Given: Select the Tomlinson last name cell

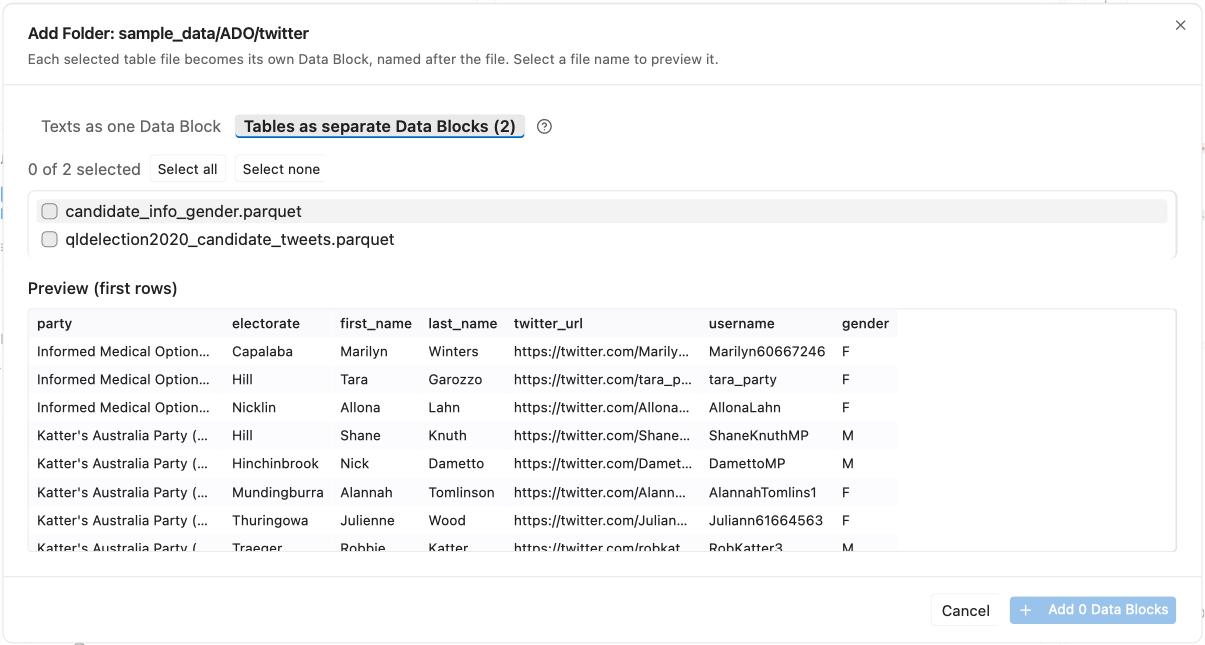Looking at the screenshot, I should pyautogui.click(x=463, y=493).
